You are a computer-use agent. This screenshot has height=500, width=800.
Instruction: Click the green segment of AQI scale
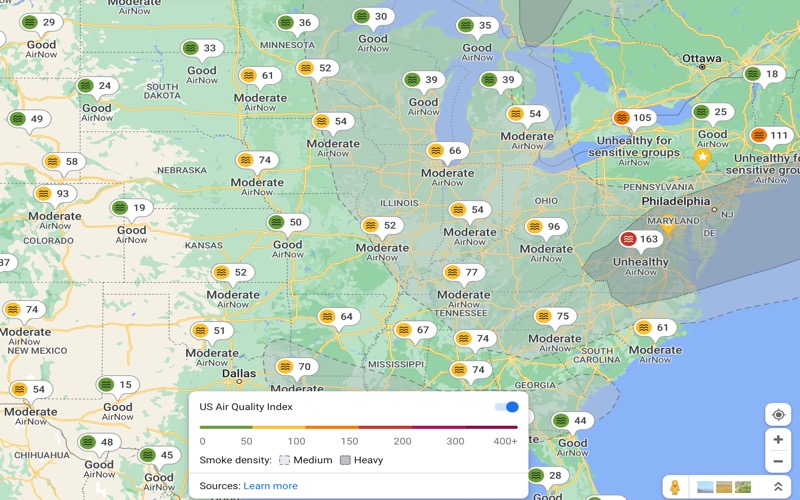click(x=226, y=427)
